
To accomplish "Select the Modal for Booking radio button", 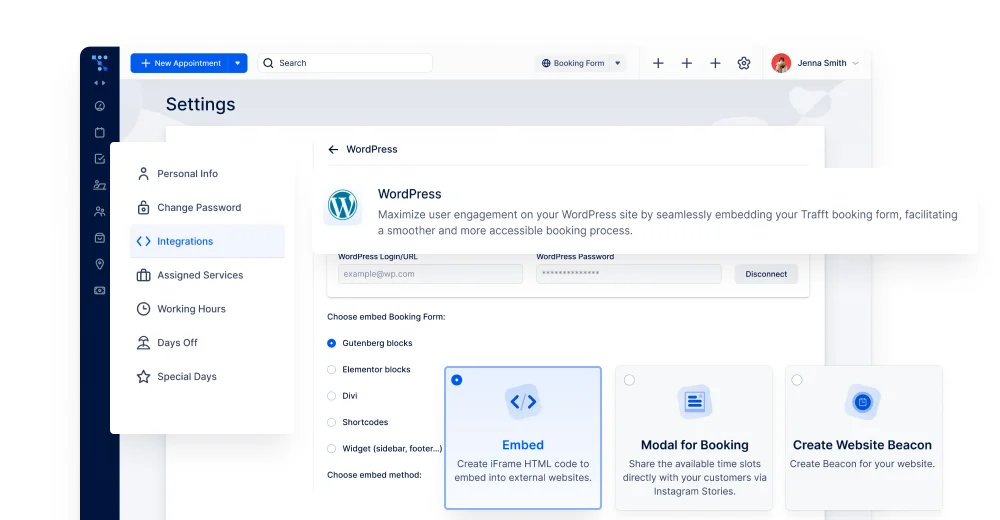I will click(x=629, y=380).
